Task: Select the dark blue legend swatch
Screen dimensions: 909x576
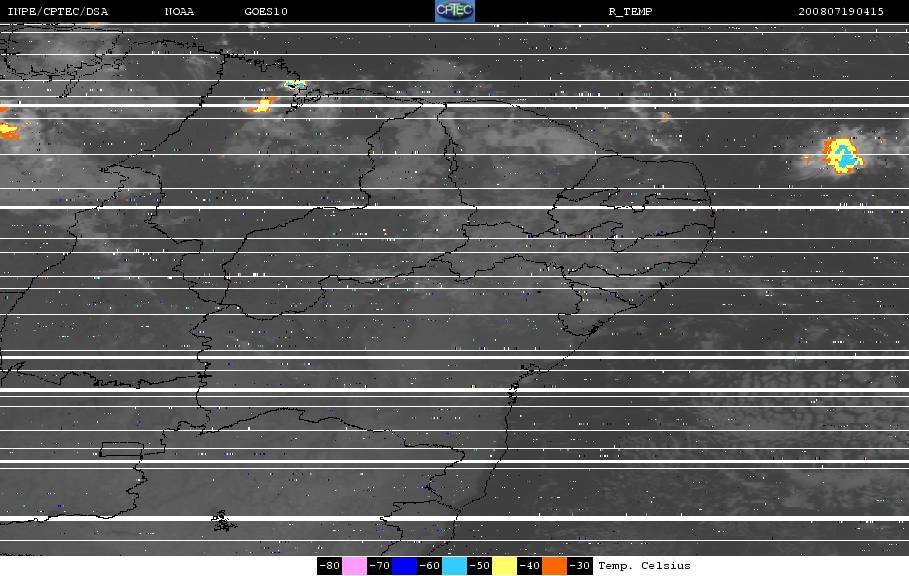Action: [404, 566]
